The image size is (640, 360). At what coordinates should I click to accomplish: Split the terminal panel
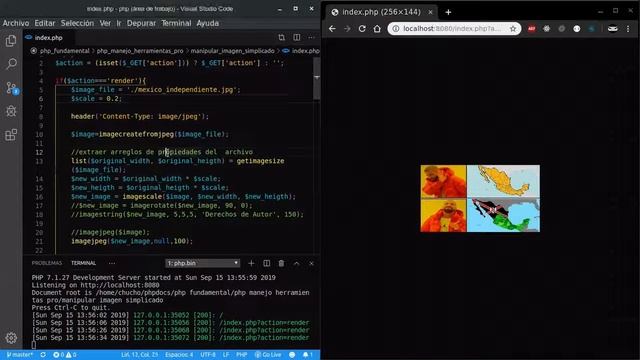267,263
